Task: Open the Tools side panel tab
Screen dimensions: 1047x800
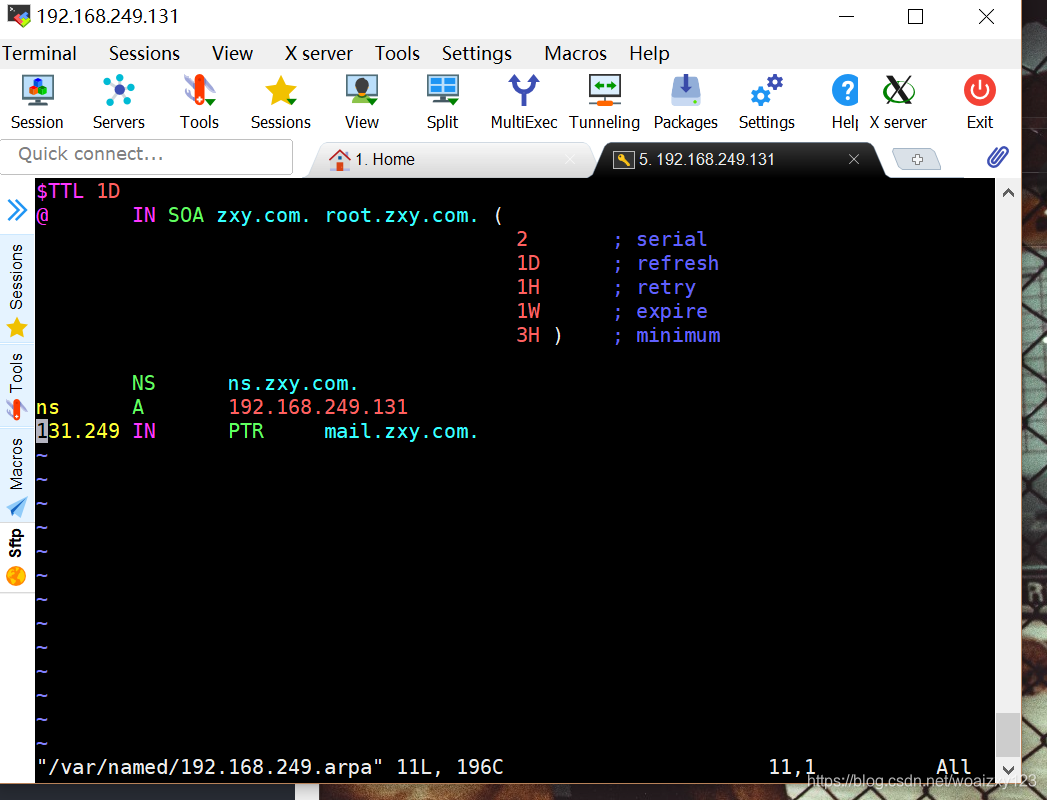Action: coord(17,386)
